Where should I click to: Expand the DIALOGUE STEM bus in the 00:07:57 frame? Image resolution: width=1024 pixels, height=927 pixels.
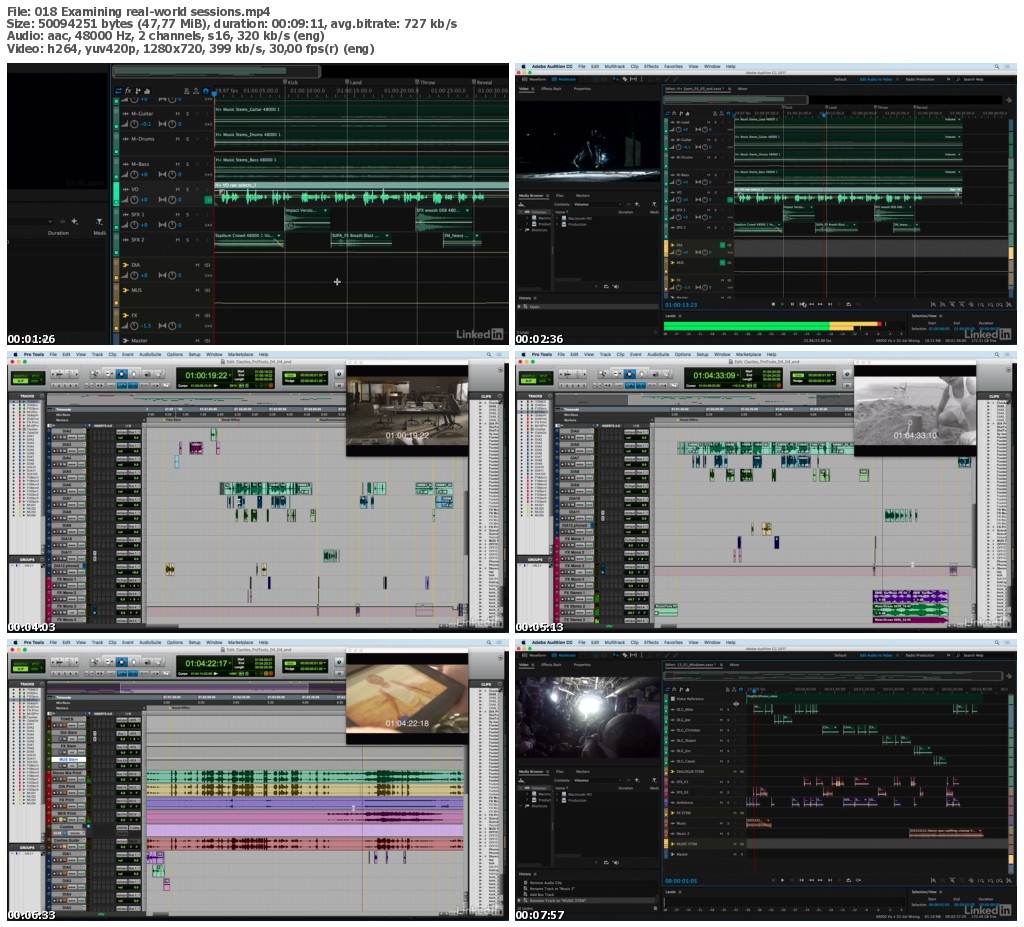(x=673, y=772)
